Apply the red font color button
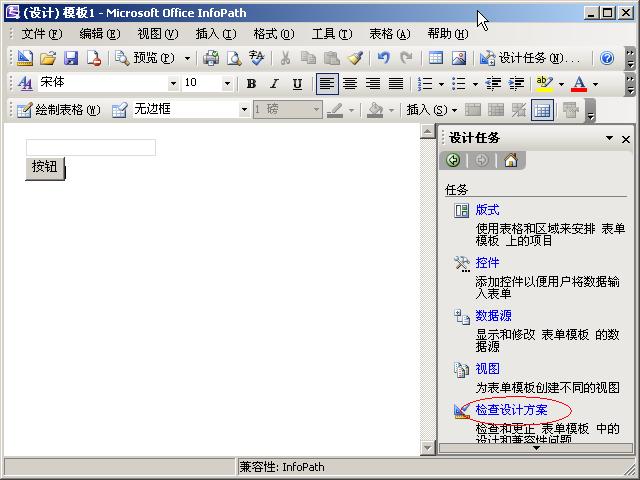Screen dimensions: 640x480 click(579, 84)
